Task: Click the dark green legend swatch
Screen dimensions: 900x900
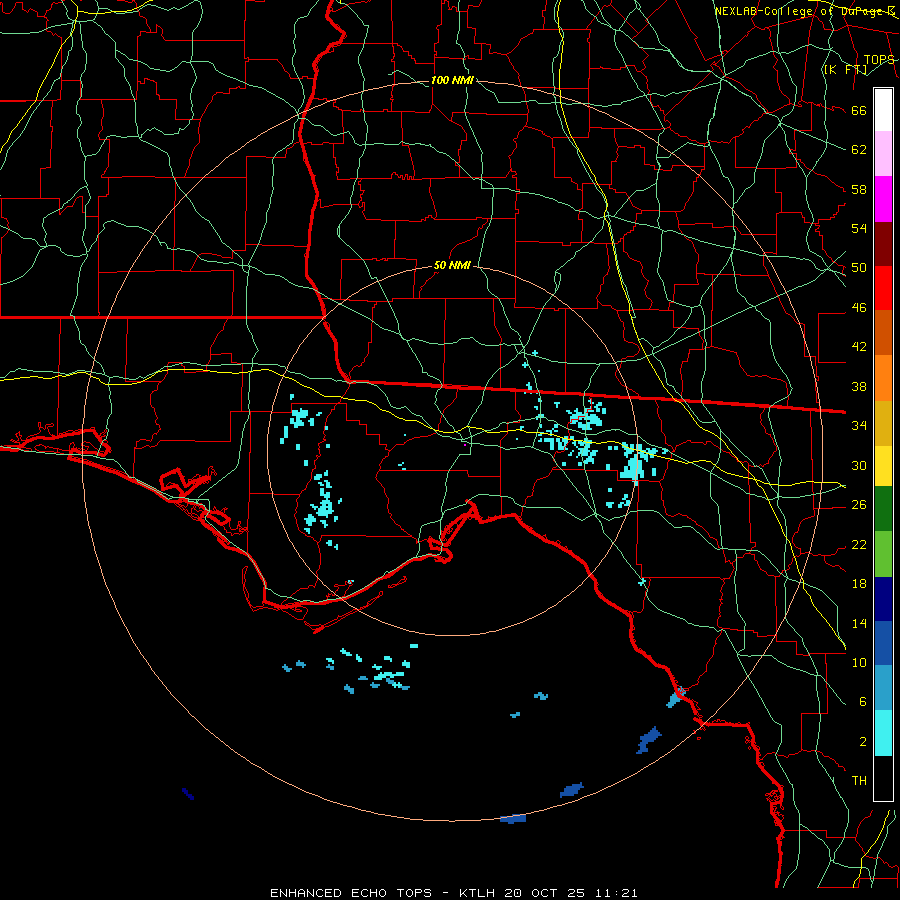Action: (x=883, y=509)
